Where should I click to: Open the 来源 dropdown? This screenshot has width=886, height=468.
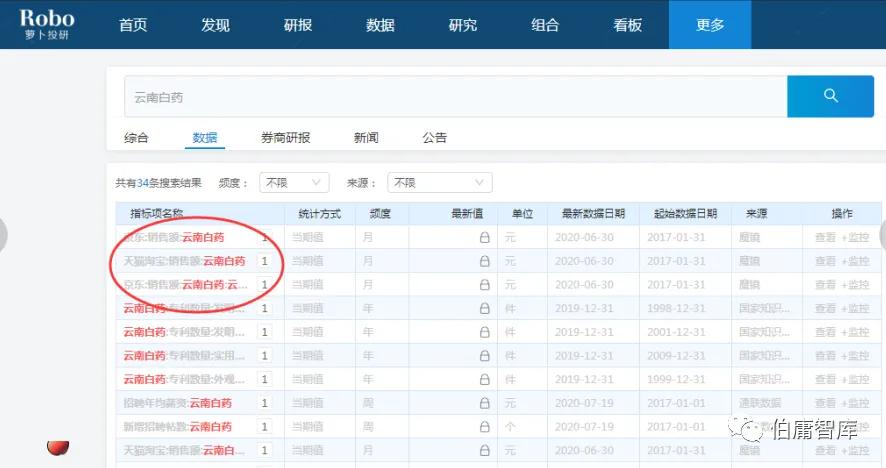pyautogui.click(x=440, y=183)
